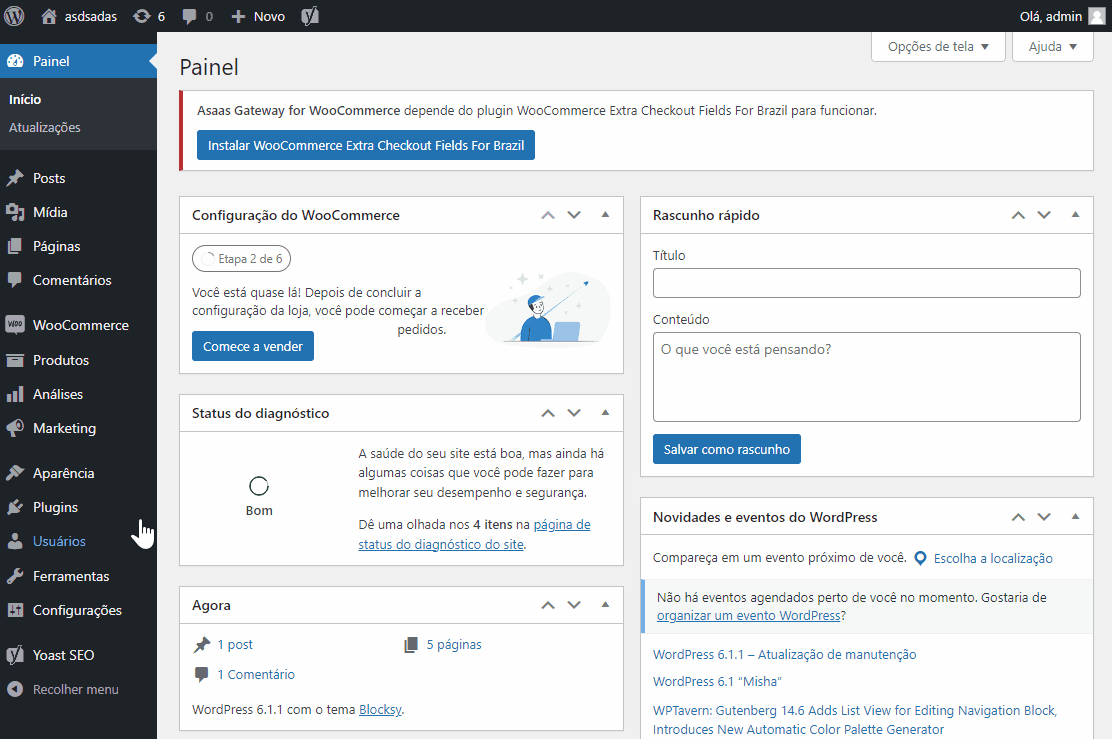Click the Páginas icon in sidebar

[15, 246]
